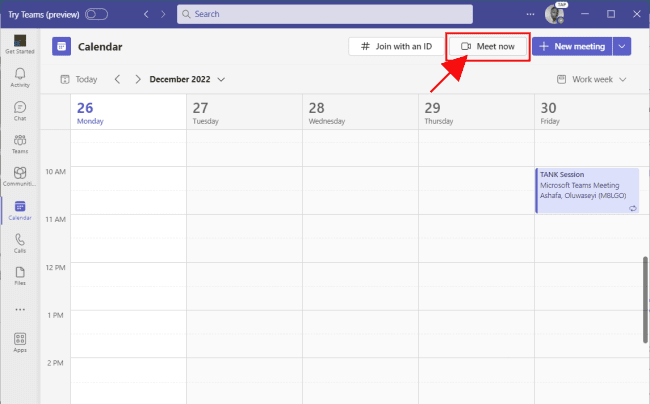Expand the December 2022 month picker

click(187, 79)
